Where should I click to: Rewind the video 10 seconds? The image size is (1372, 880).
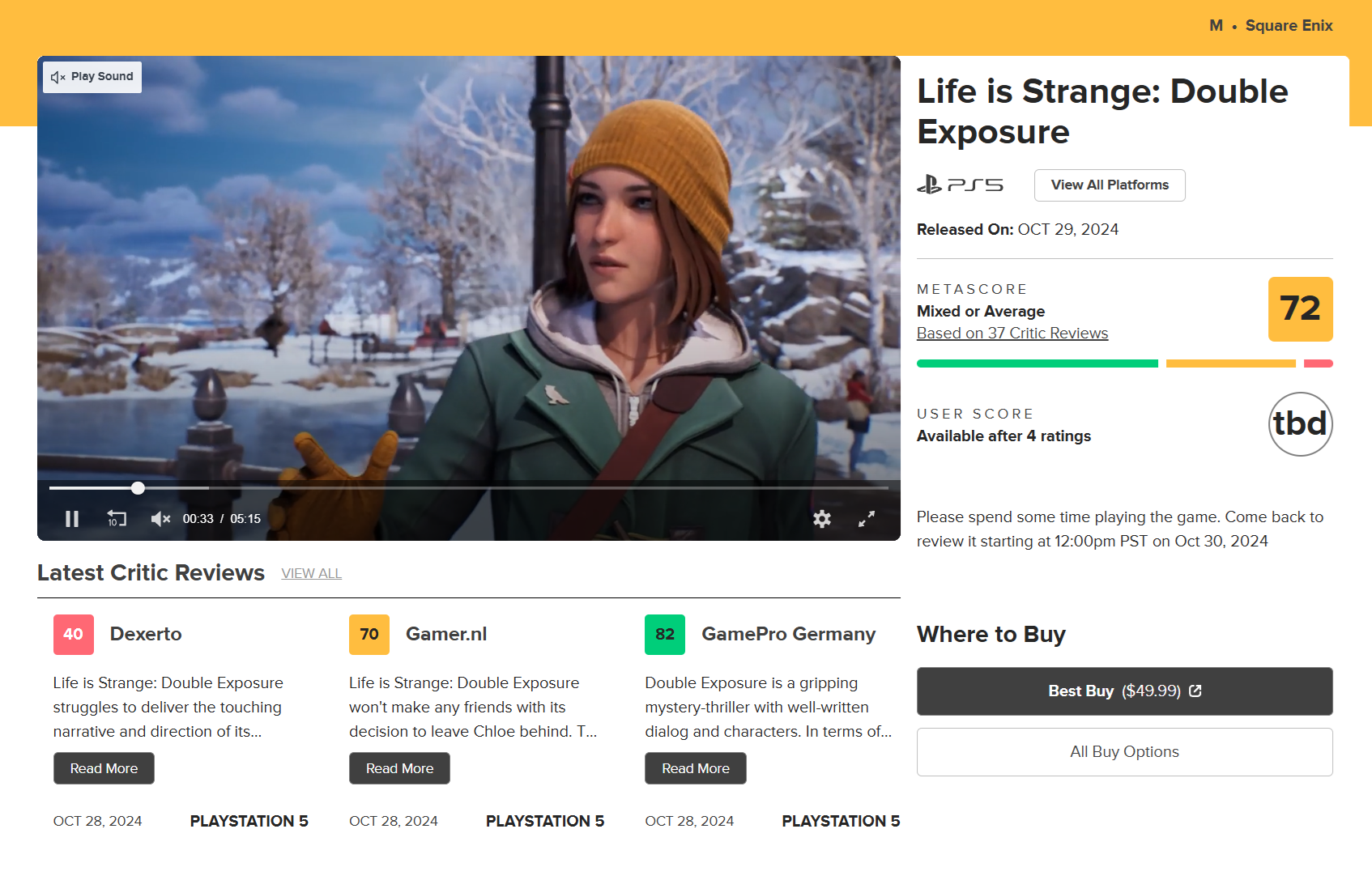pos(117,519)
